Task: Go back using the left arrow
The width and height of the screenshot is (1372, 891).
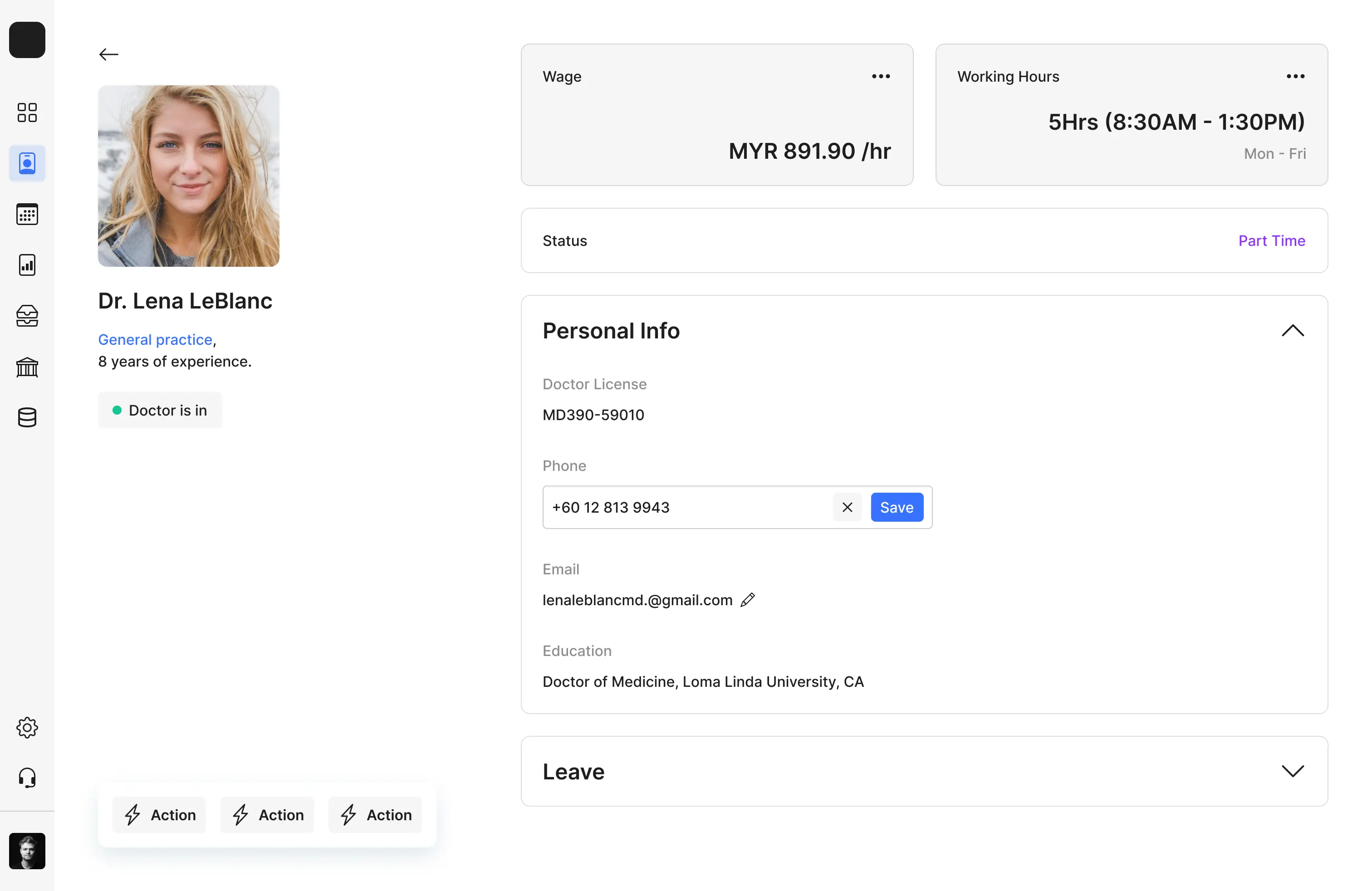Action: (108, 55)
